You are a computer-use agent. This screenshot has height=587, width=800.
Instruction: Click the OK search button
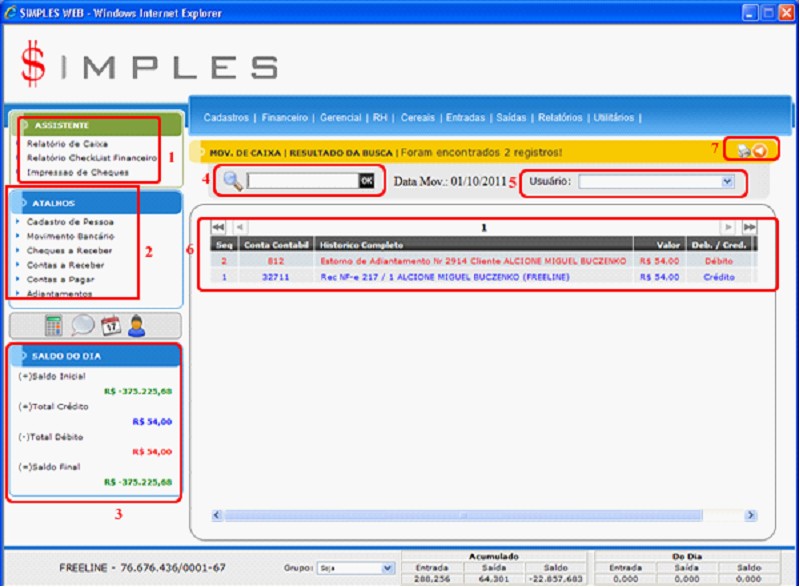(366, 181)
